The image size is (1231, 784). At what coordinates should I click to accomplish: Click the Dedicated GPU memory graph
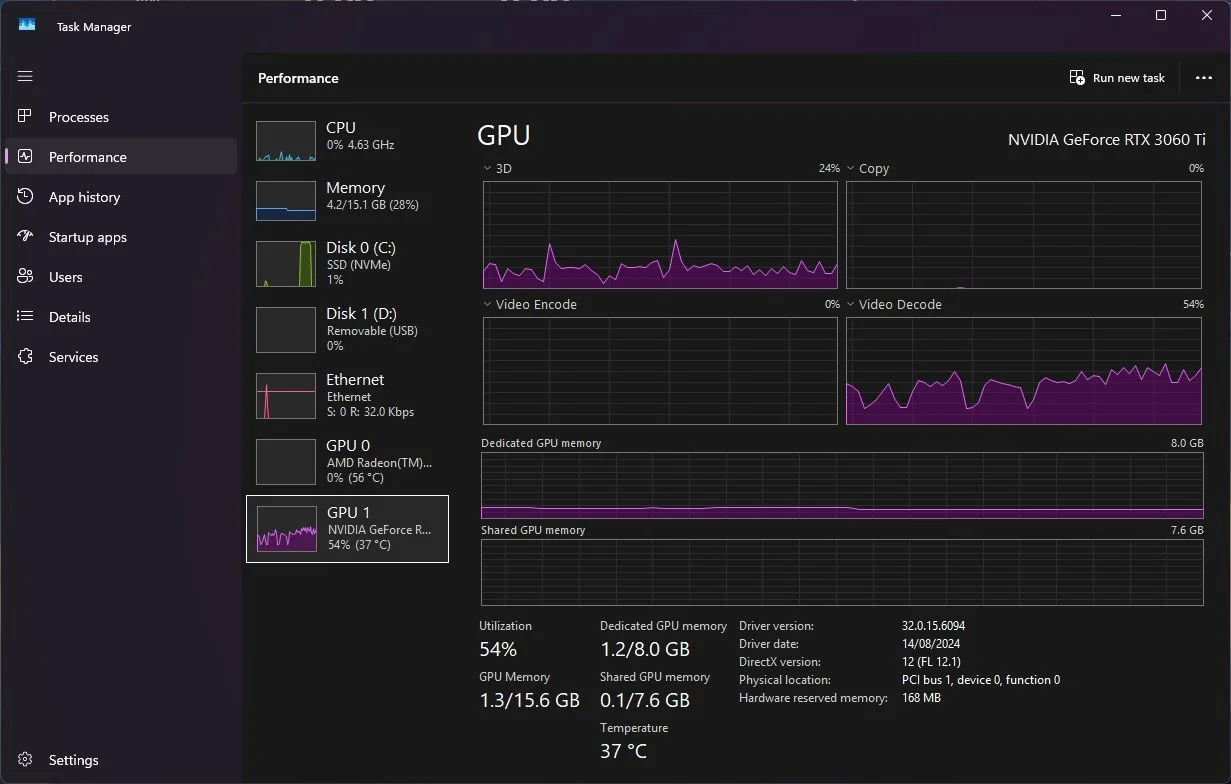pyautogui.click(x=843, y=485)
